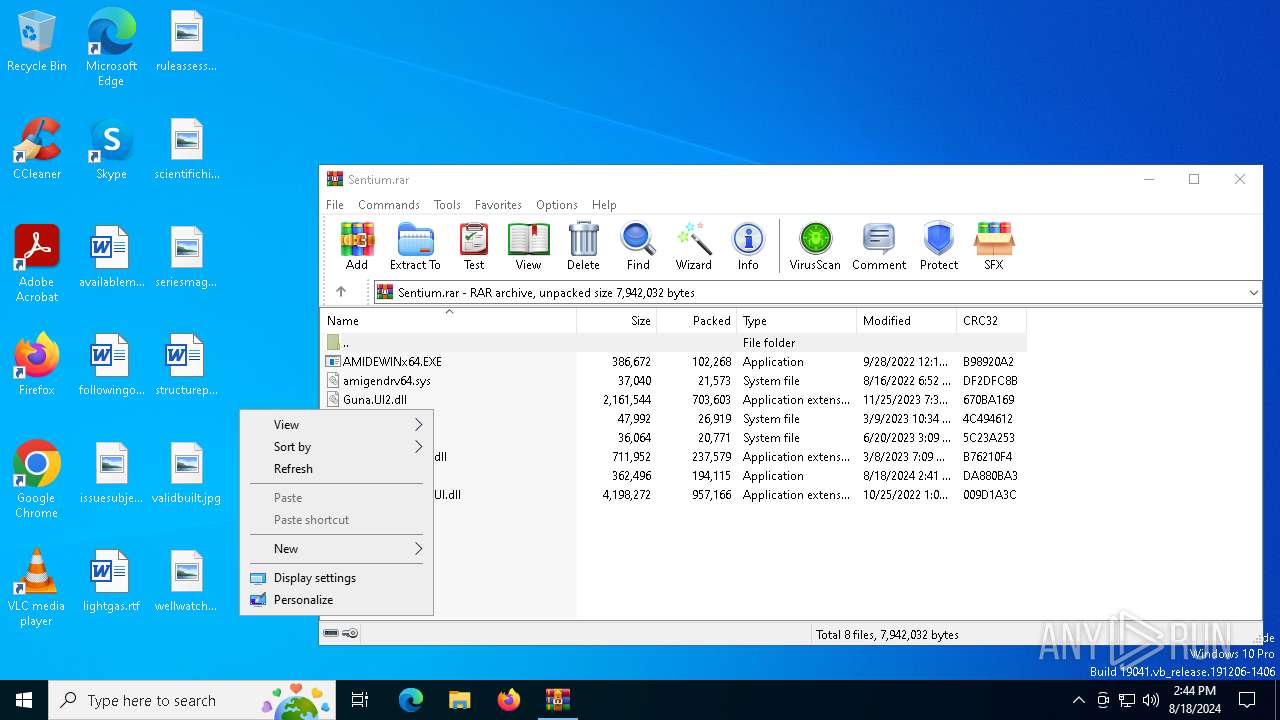The width and height of the screenshot is (1280, 720).
Task: Select the validbuilt.jpg desktop file
Action: [187, 473]
